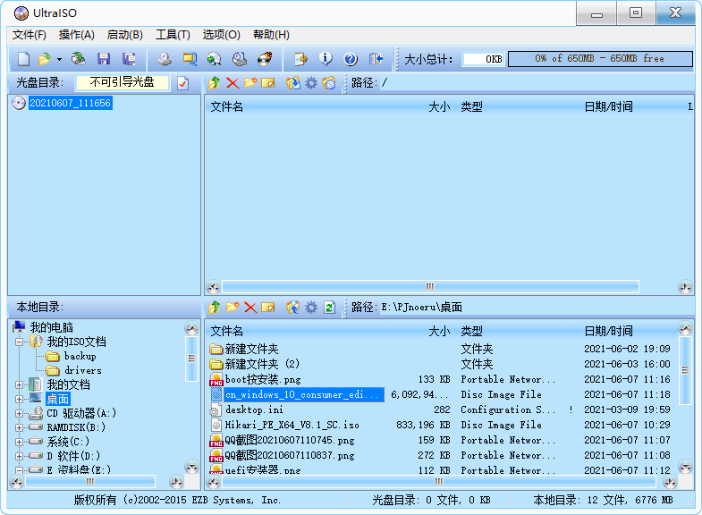Click 日期/时间 column header in disc pane
The image size is (702, 515).
tap(608, 107)
